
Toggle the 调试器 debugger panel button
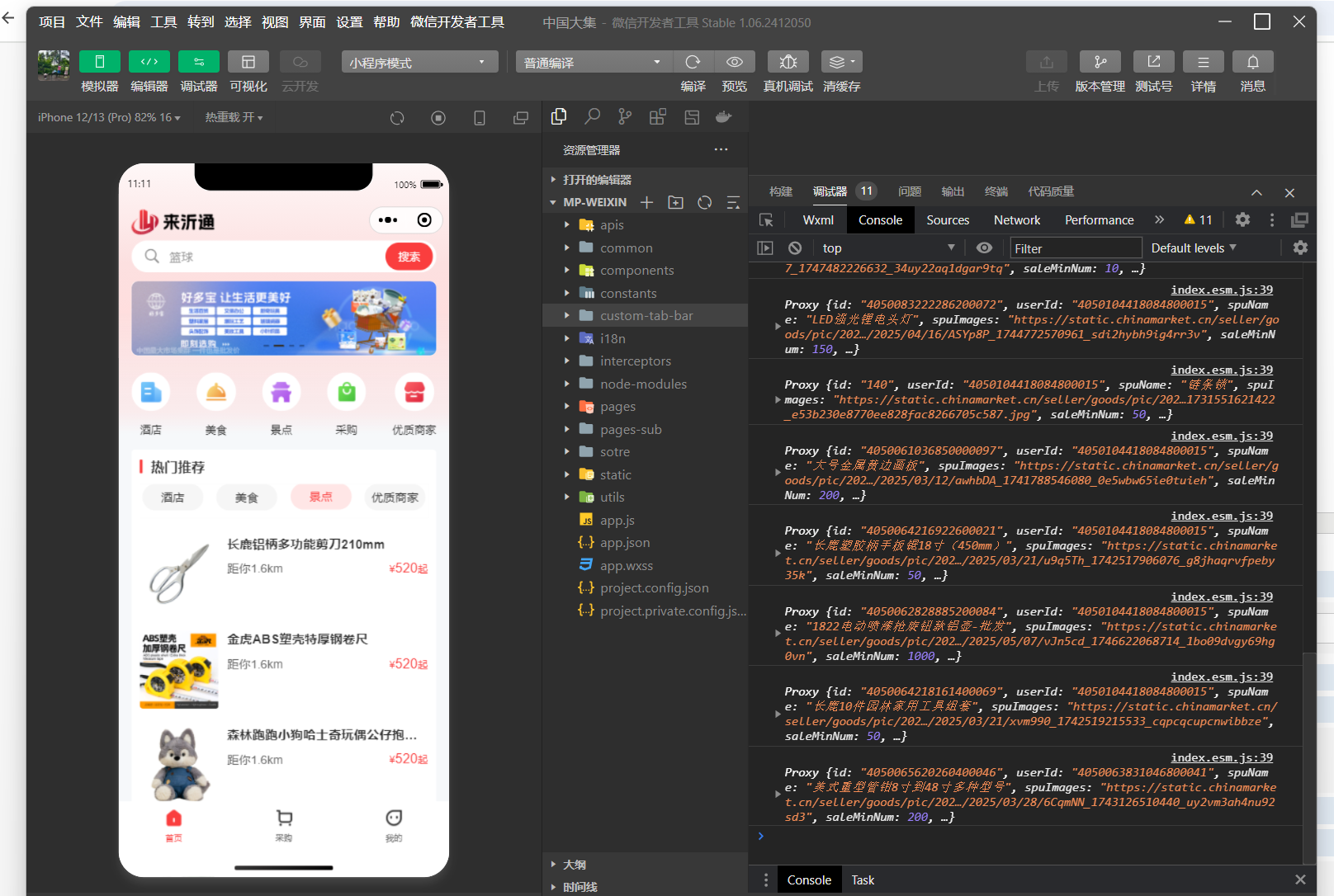[199, 62]
